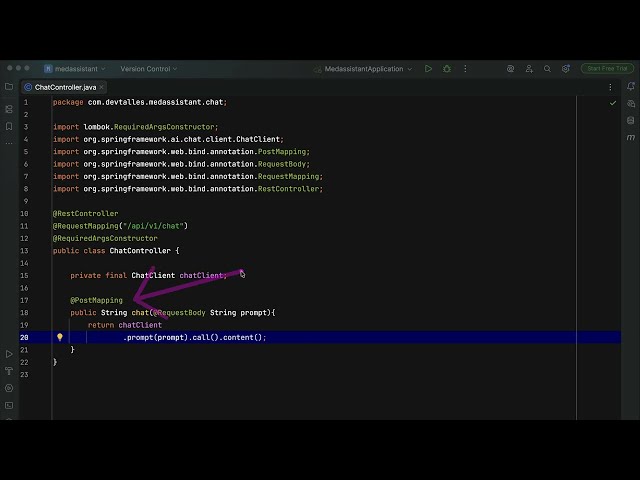Open Code With Me add-user icon

coord(529,69)
